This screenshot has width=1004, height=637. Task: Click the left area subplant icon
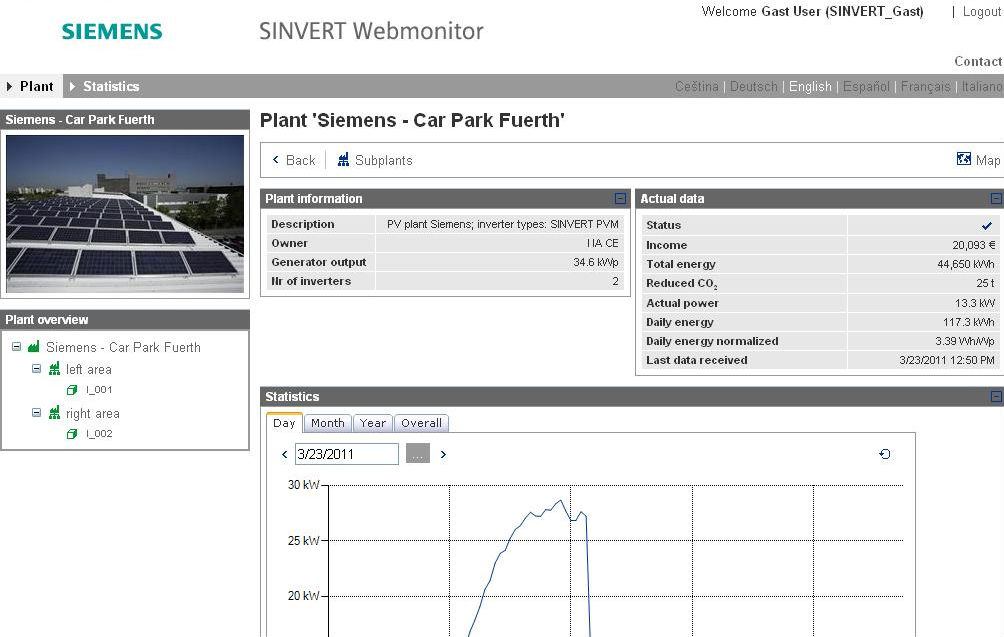tap(54, 369)
